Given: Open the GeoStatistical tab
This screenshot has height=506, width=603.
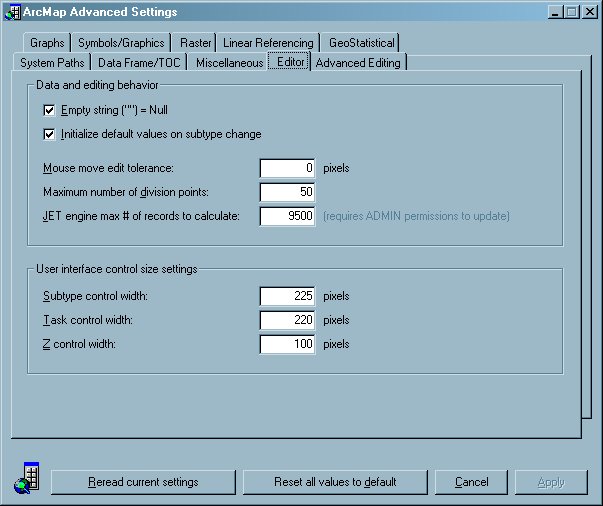Looking at the screenshot, I should pyautogui.click(x=361, y=43).
